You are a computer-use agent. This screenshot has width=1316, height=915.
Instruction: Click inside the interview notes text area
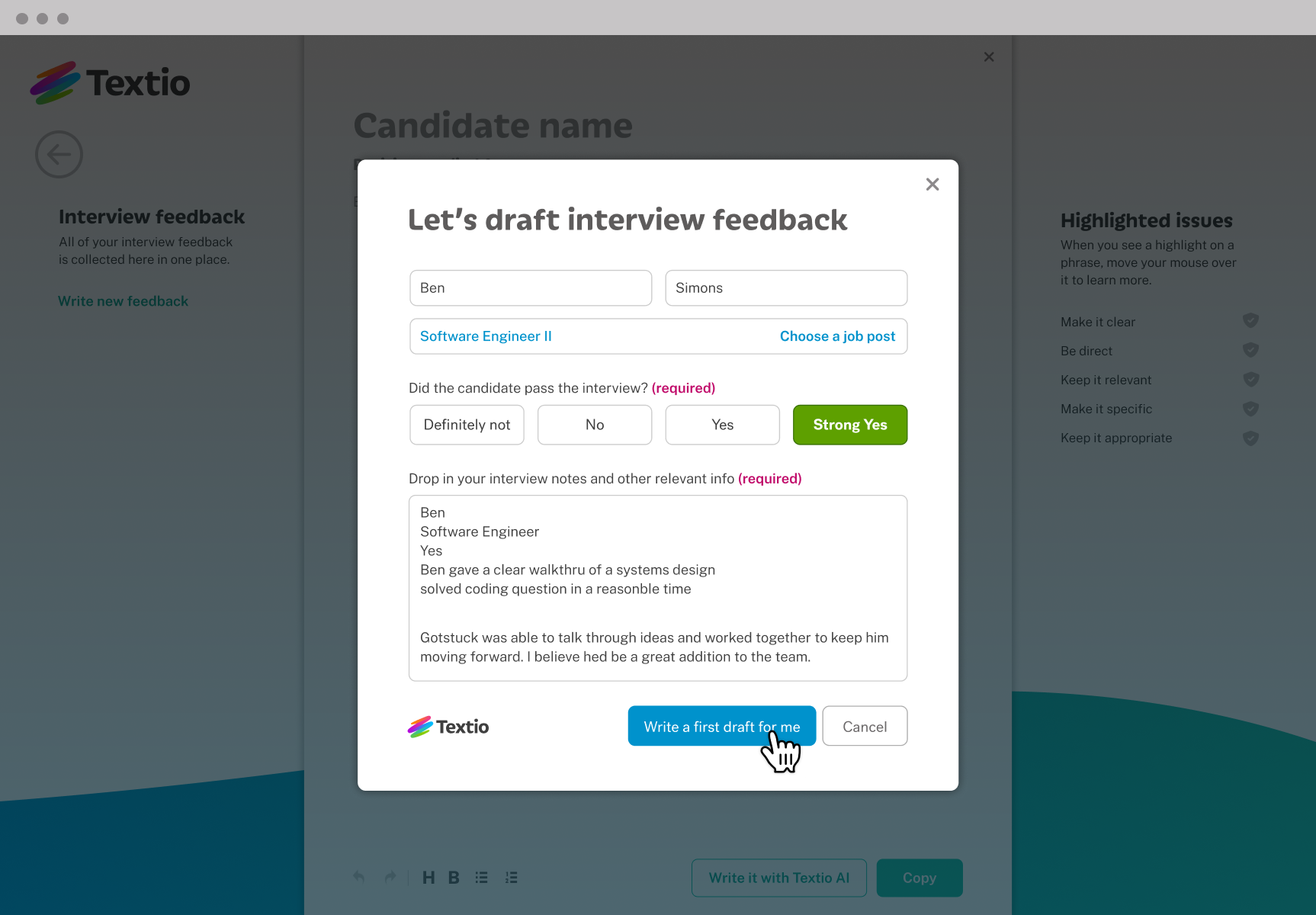(658, 587)
